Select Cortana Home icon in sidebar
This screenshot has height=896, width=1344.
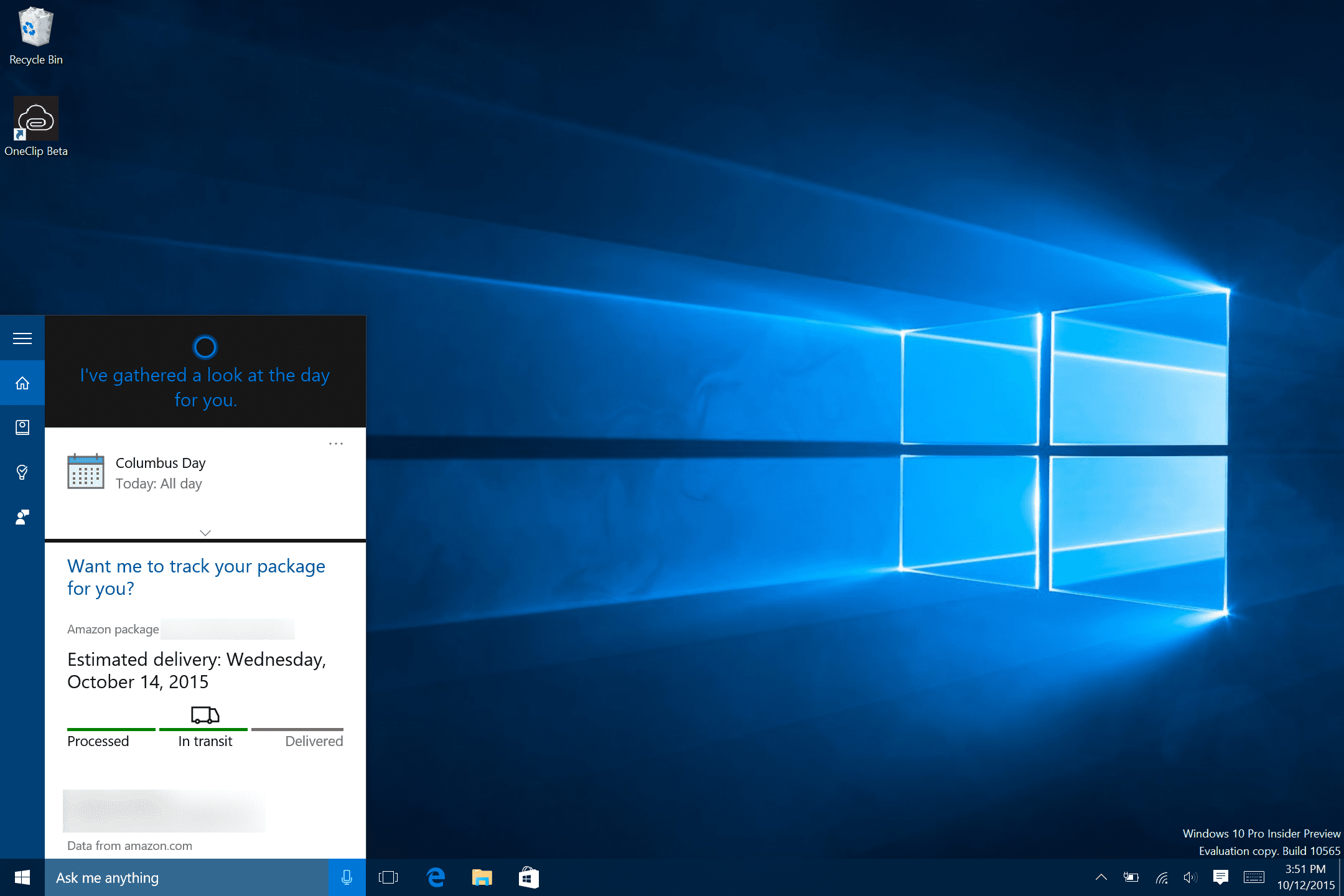click(22, 383)
